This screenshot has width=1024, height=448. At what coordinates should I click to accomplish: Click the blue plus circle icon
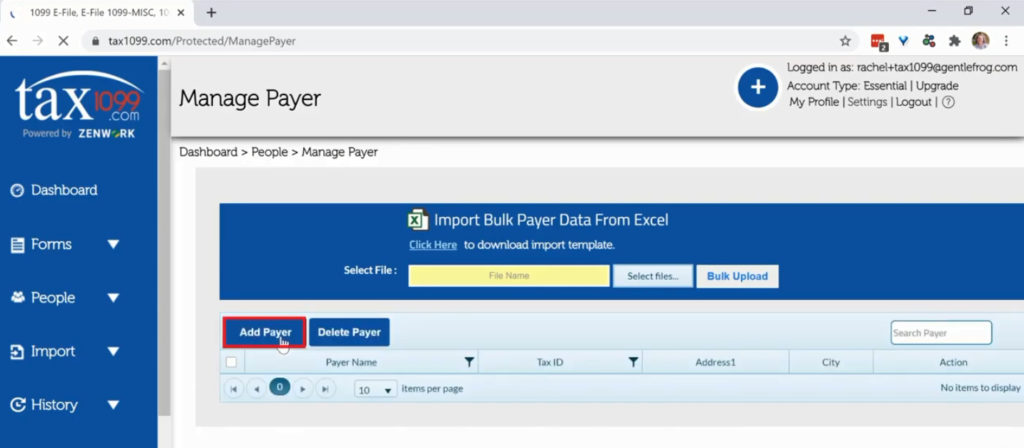click(x=758, y=88)
